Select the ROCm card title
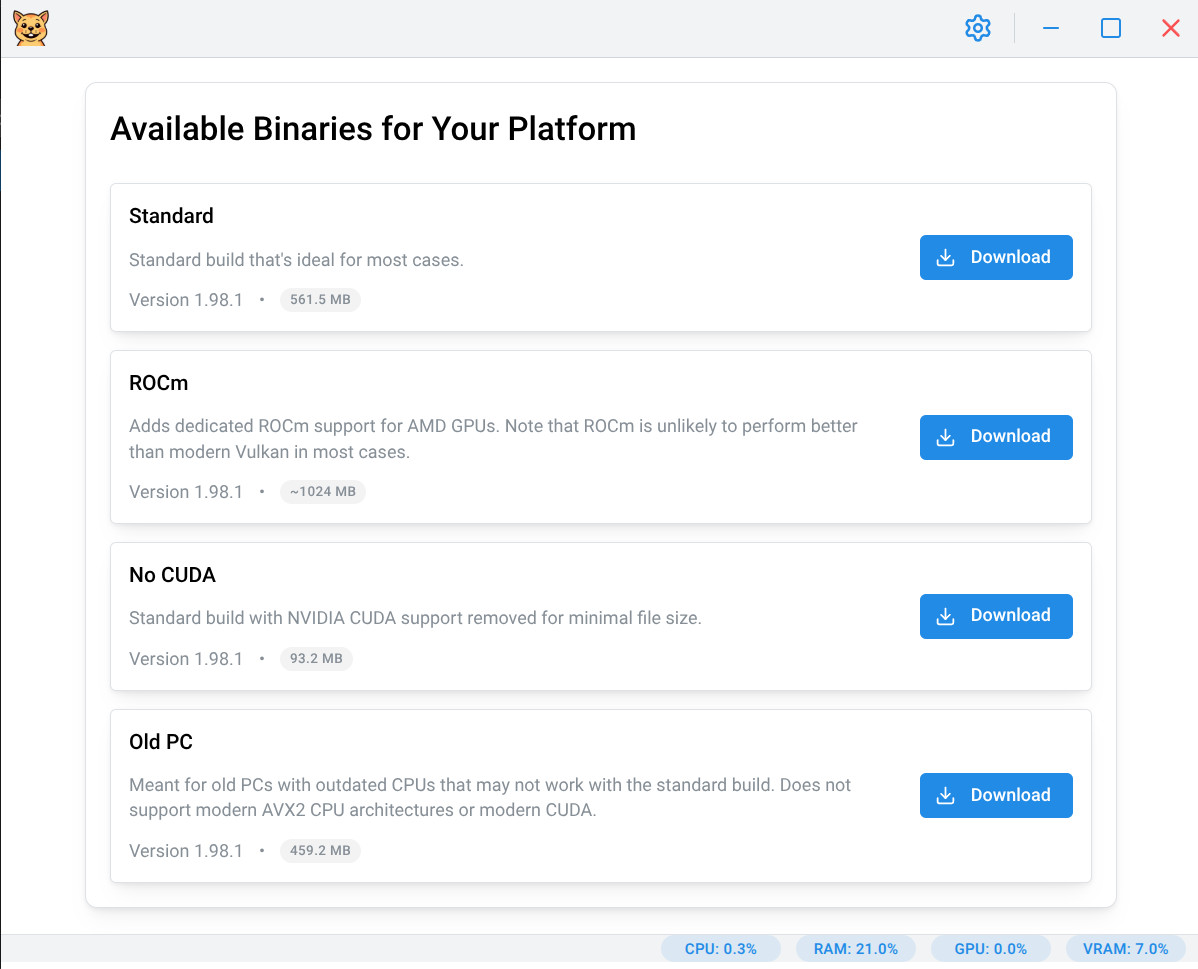1198x969 pixels. (158, 383)
